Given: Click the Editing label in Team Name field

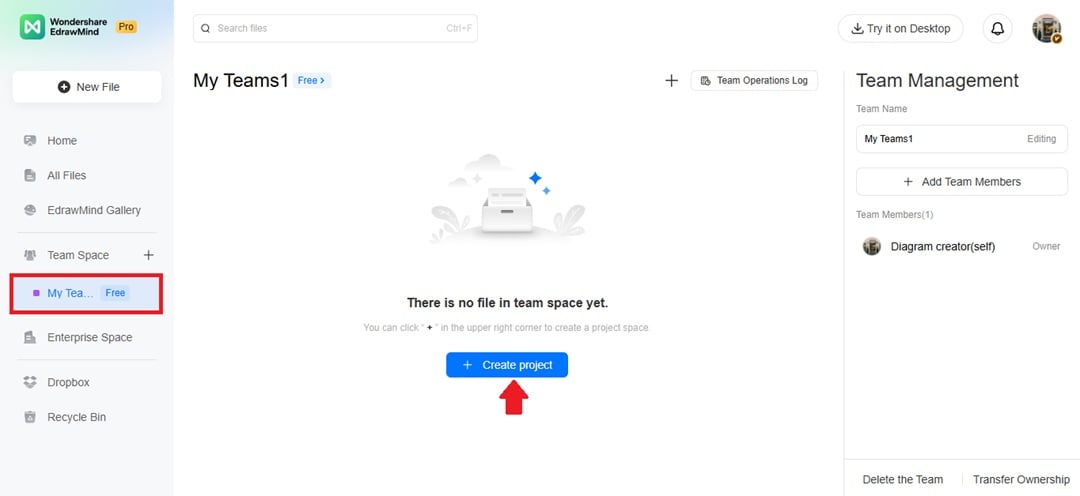Looking at the screenshot, I should point(1041,138).
